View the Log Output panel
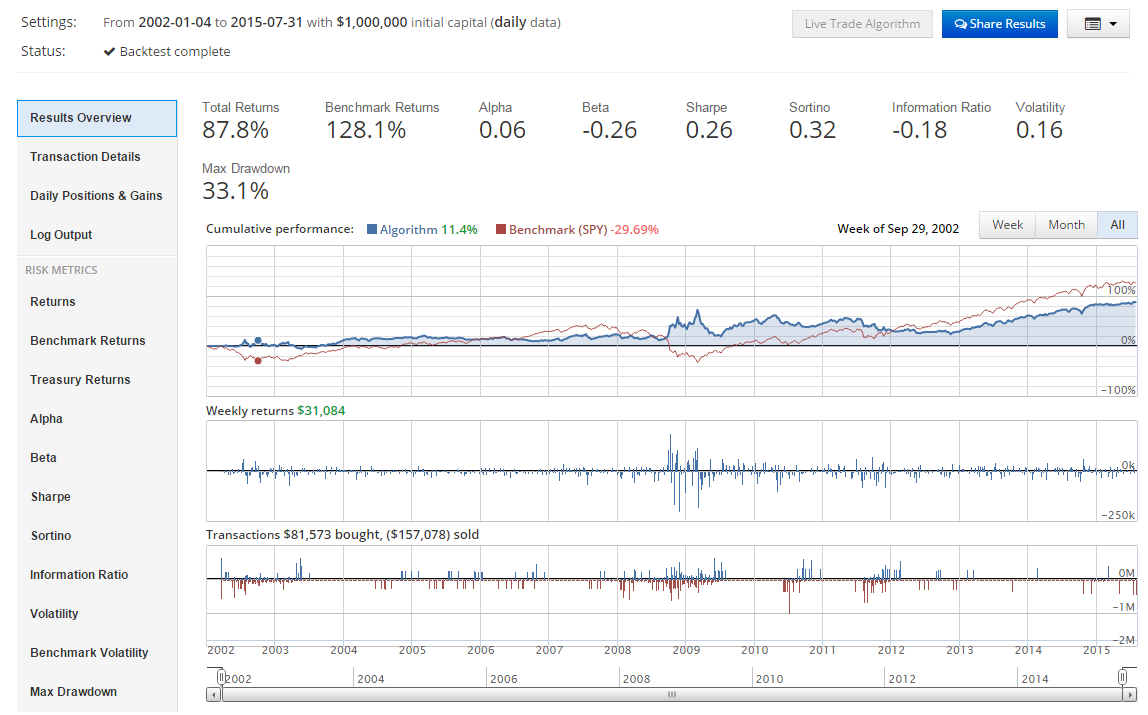Image resolution: width=1148 pixels, height=715 pixels. (x=61, y=235)
